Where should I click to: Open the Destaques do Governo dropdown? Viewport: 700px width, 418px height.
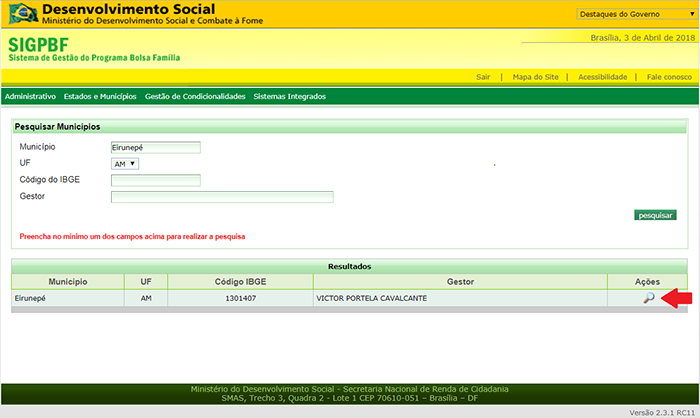pyautogui.click(x=637, y=14)
